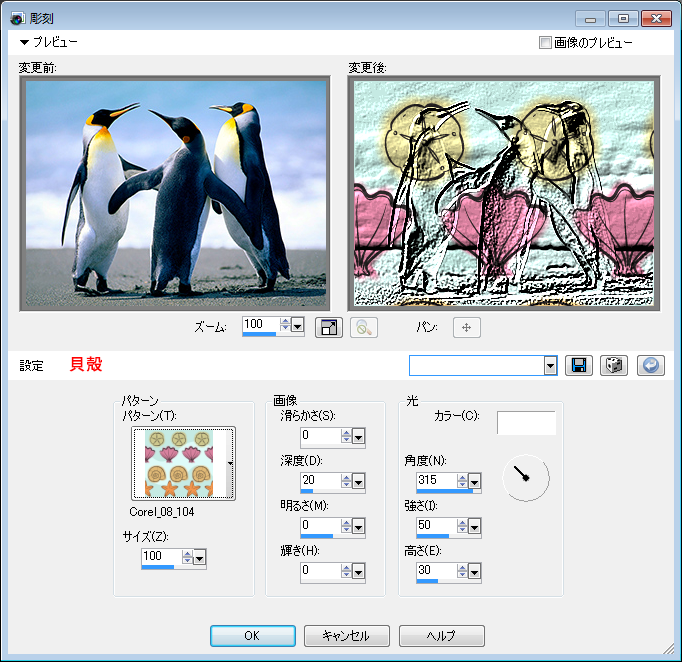Click the light カラー color swatch

click(526, 422)
